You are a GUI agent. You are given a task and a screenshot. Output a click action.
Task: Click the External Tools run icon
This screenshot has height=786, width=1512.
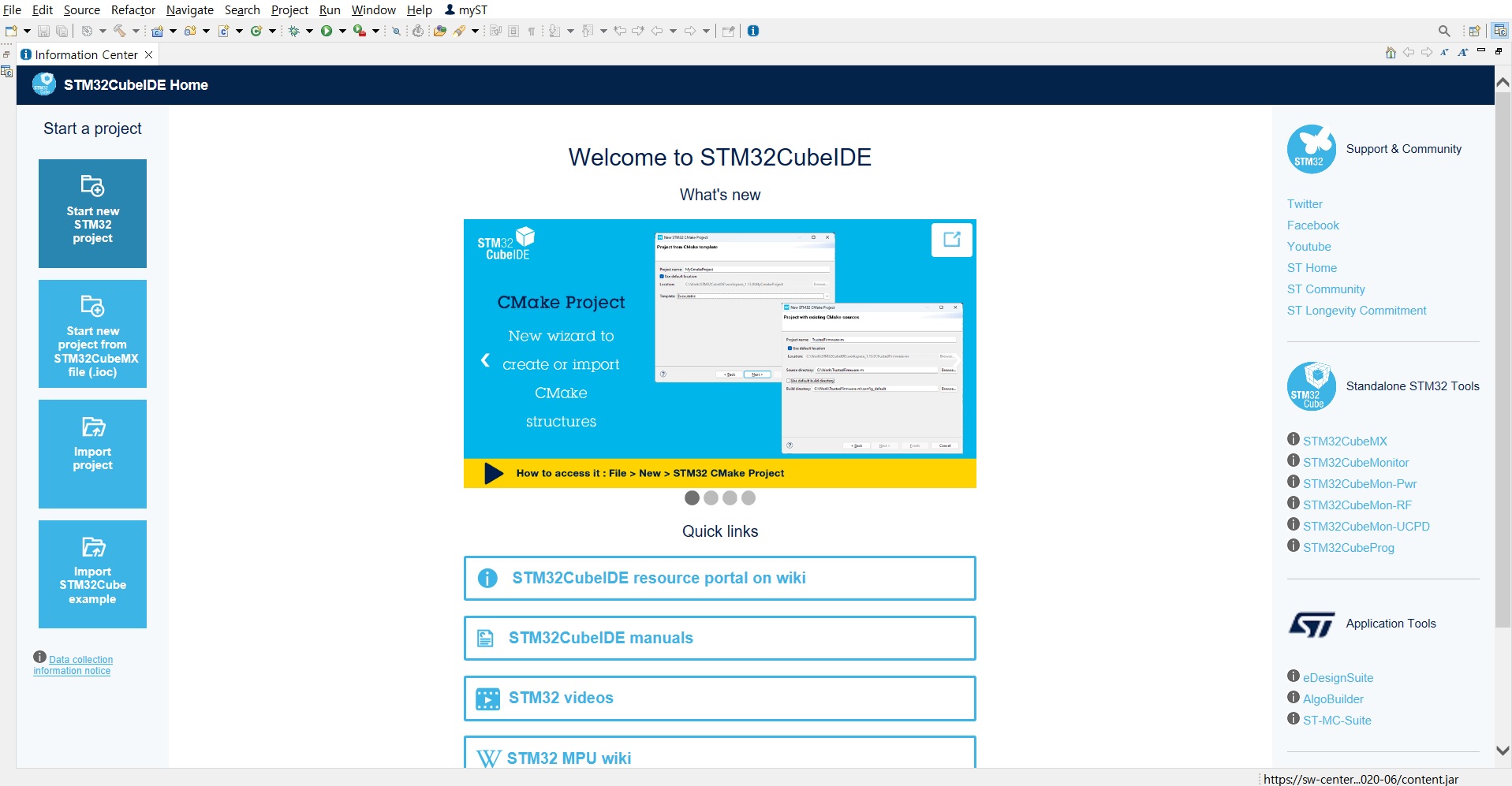[x=359, y=31]
